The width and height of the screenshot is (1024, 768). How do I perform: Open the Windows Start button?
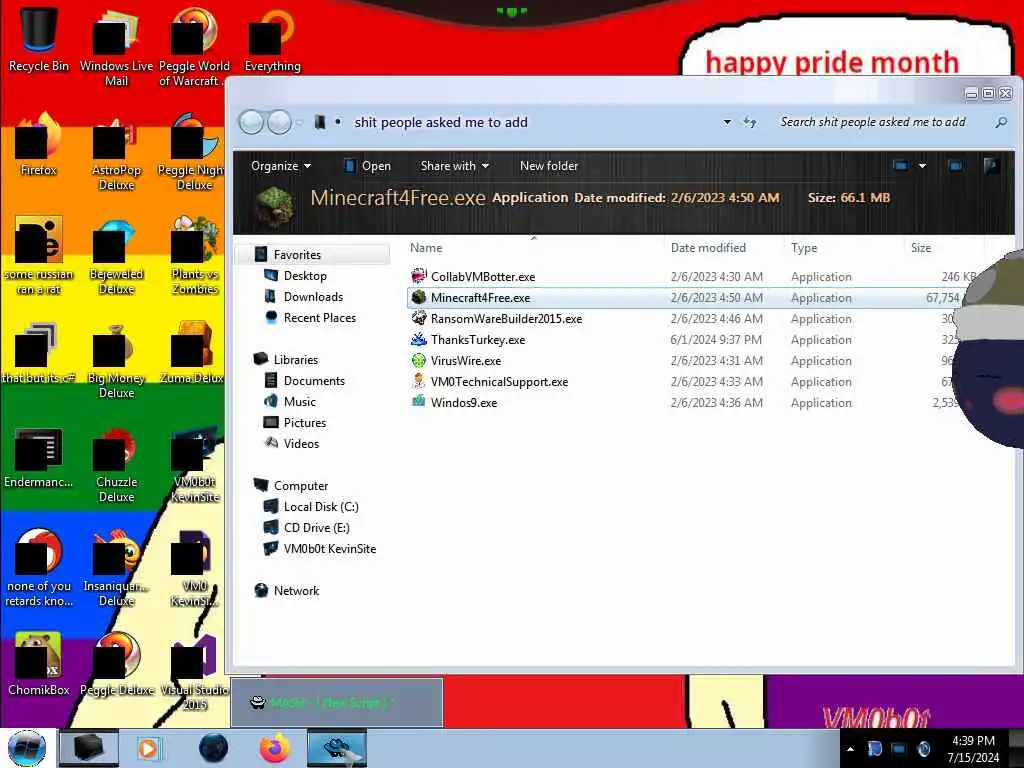[x=27, y=749]
